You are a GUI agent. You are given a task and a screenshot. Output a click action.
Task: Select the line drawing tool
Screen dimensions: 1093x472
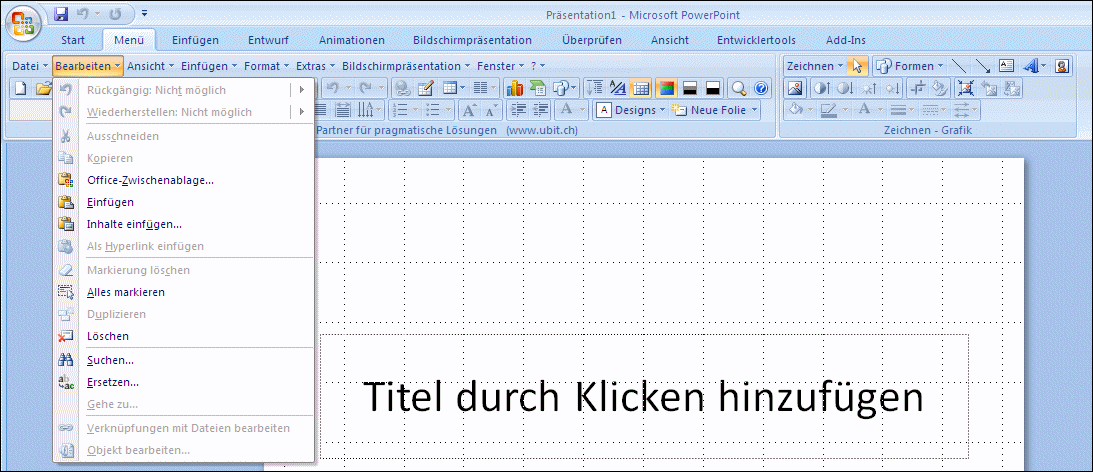pos(959,66)
